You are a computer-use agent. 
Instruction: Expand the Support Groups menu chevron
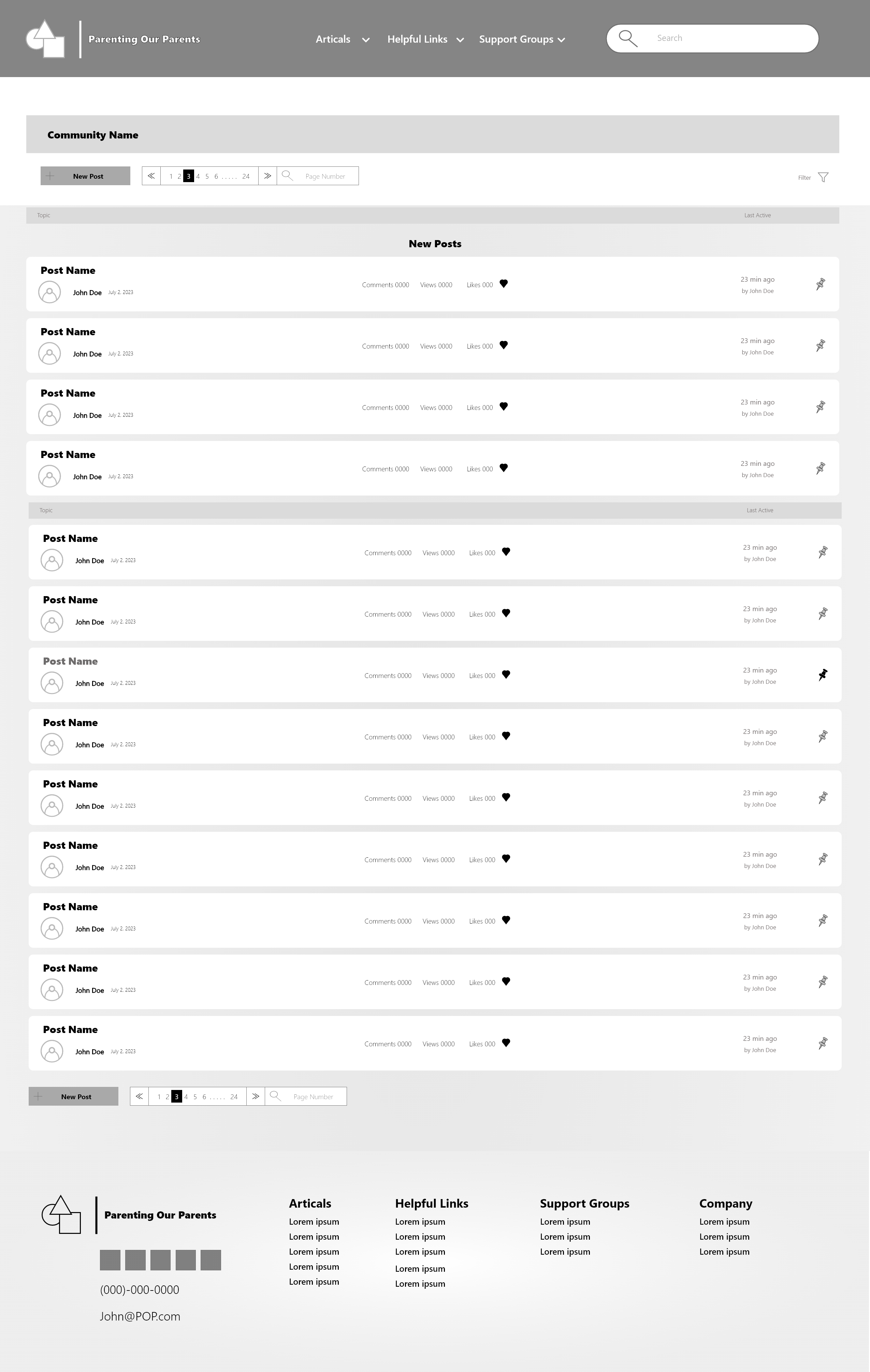point(561,40)
